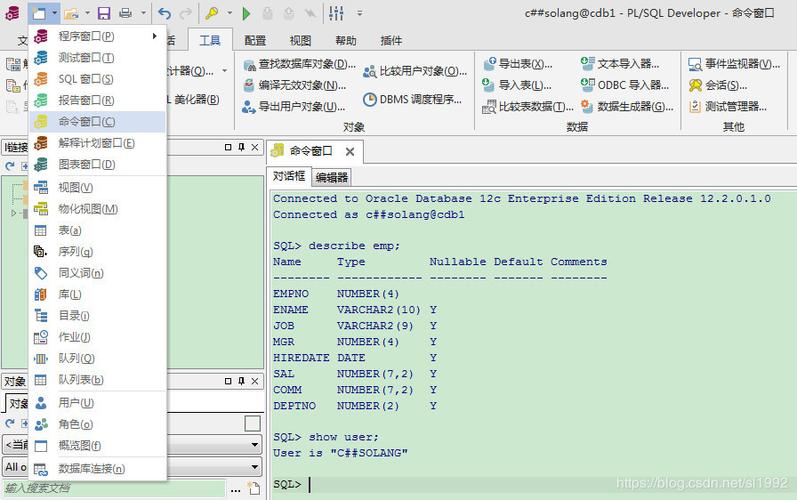Open DBMS 调度程序 tool
Viewport: 797px width, 500px height.
point(413,100)
